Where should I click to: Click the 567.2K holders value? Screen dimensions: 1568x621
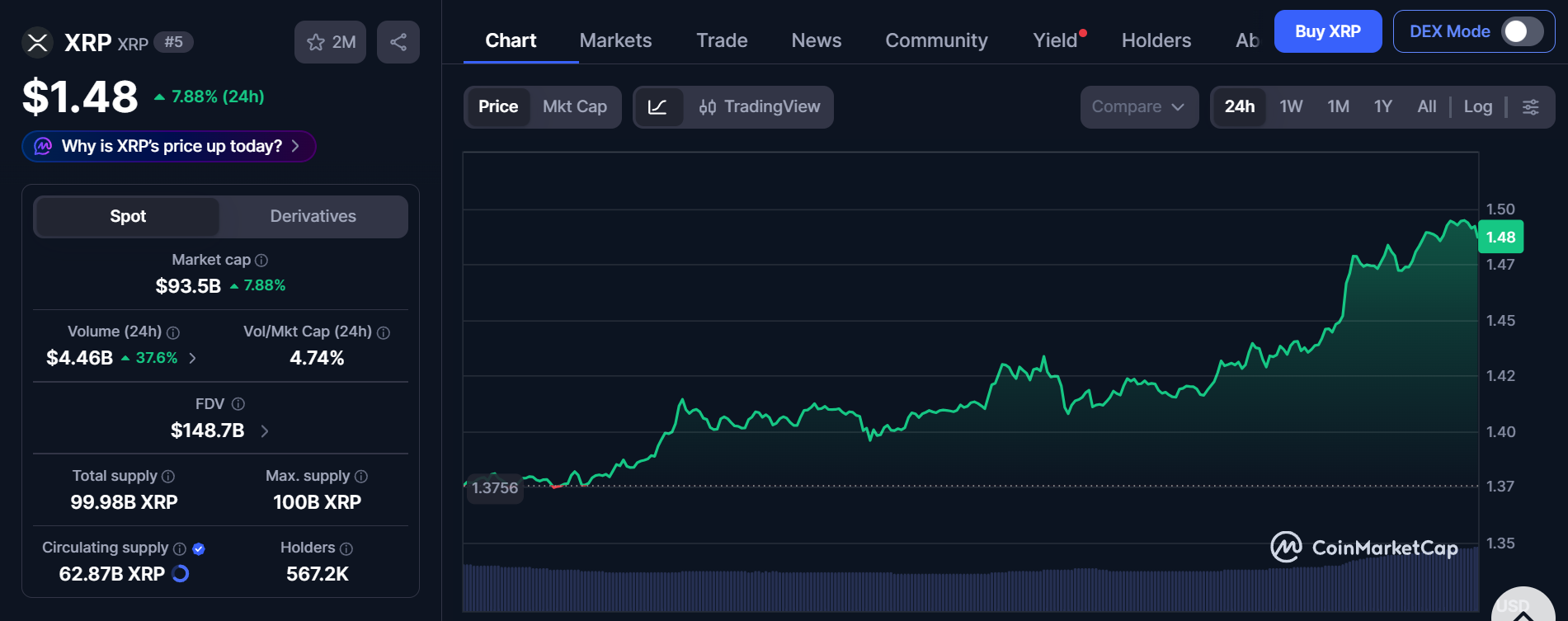point(317,574)
